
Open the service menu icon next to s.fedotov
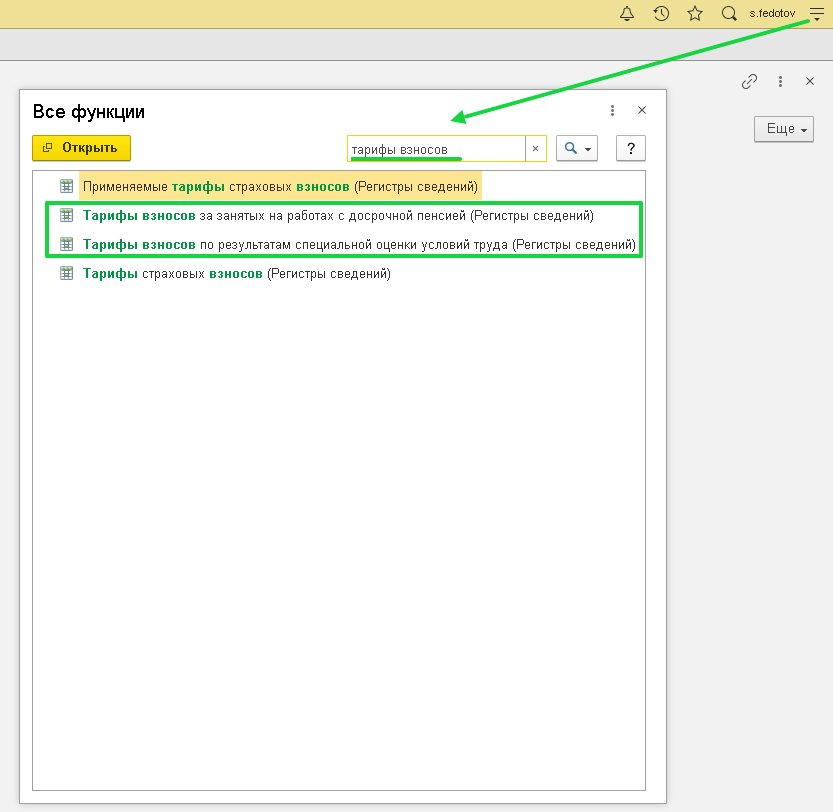click(x=817, y=13)
